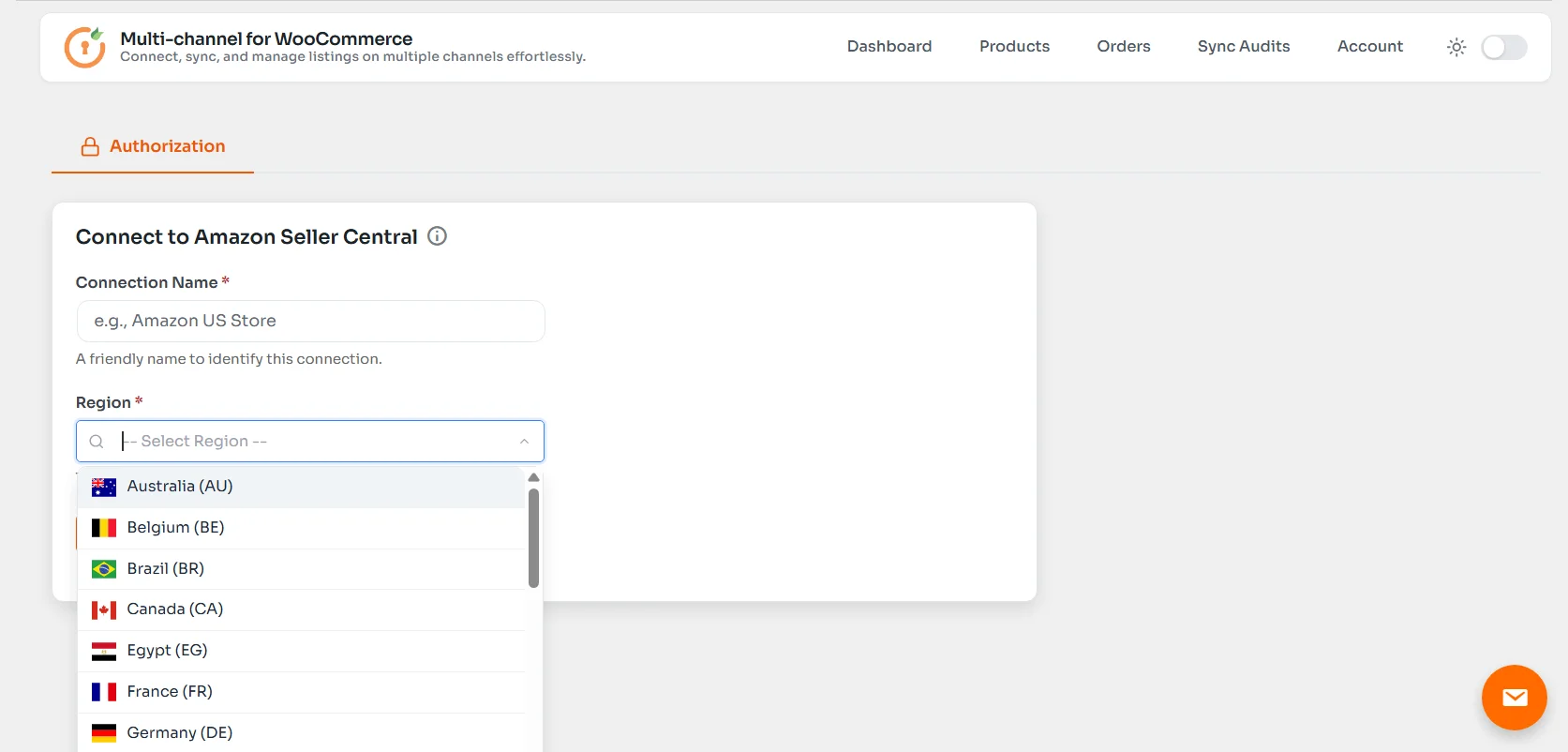
Task: Choose Australia (AU) from region list
Action: coord(301,487)
